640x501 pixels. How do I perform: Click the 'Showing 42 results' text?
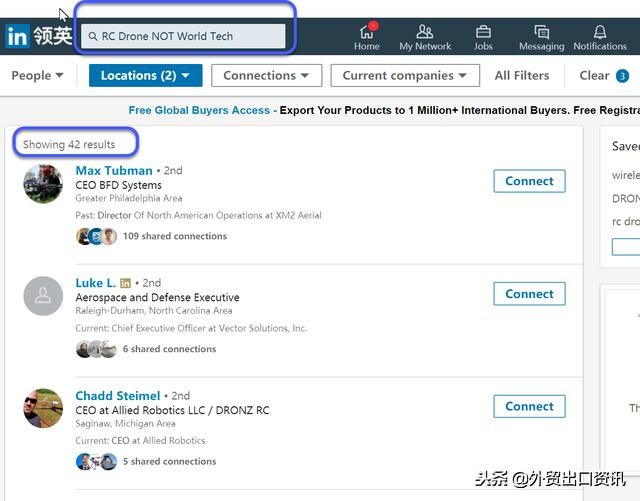point(69,144)
